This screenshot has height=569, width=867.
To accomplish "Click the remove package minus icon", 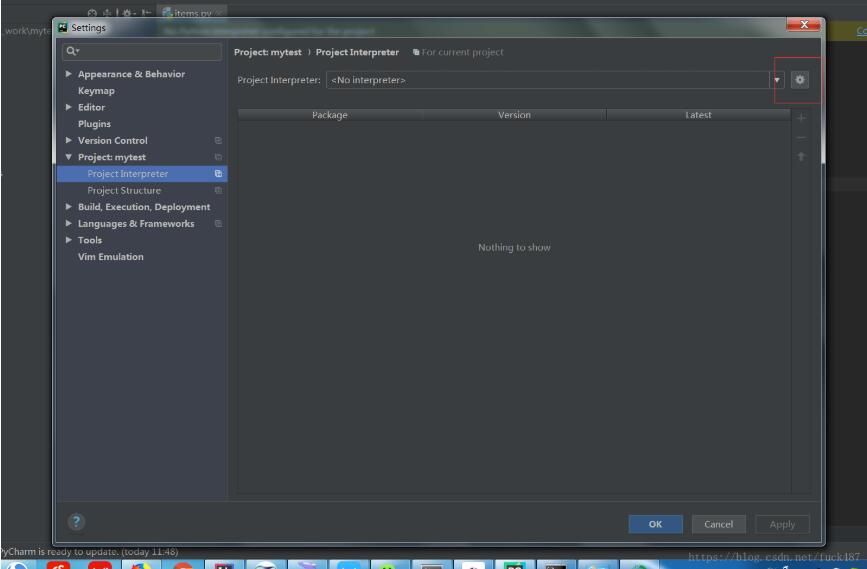I will point(801,138).
